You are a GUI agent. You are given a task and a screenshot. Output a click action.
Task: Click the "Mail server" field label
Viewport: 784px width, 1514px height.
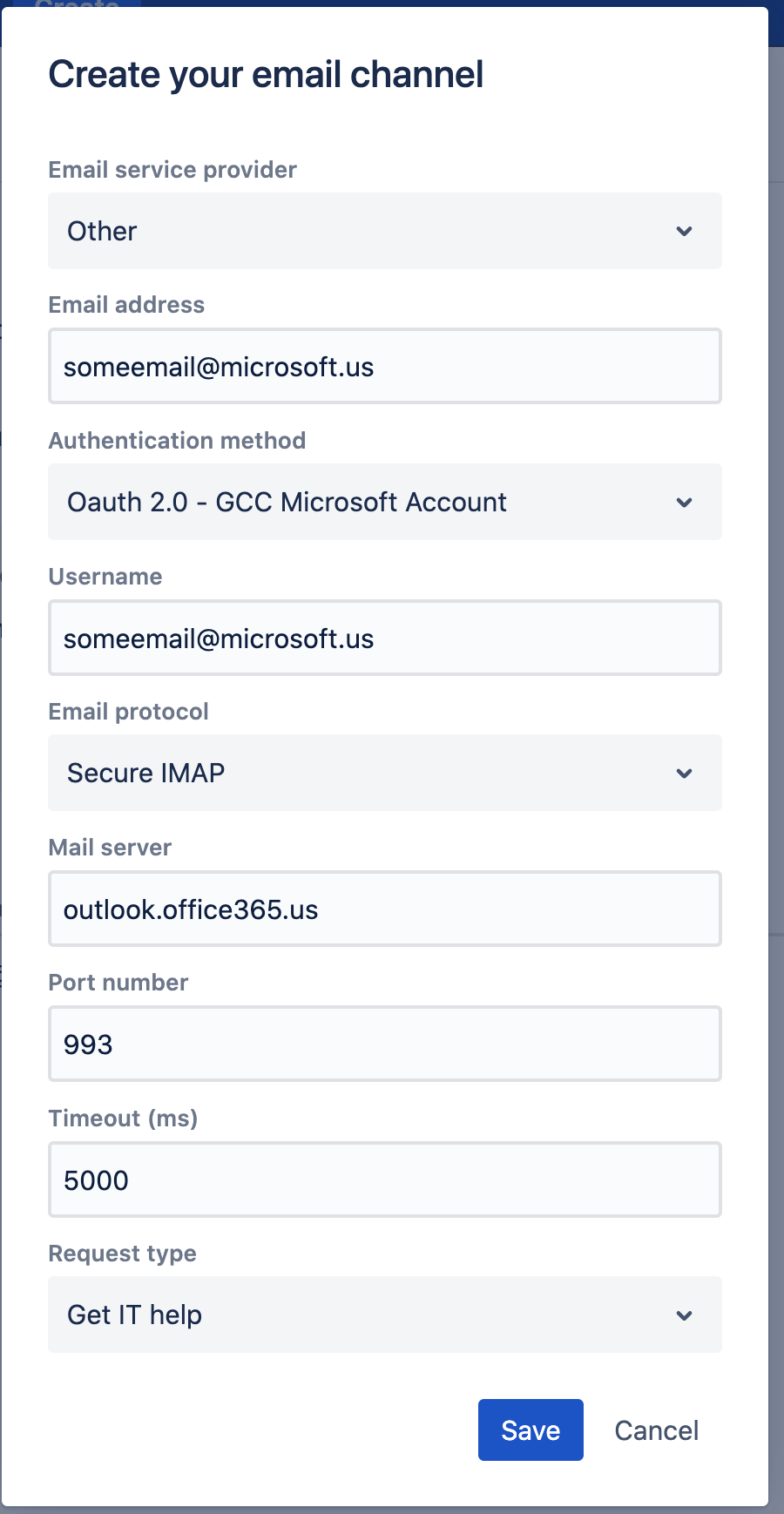110,848
